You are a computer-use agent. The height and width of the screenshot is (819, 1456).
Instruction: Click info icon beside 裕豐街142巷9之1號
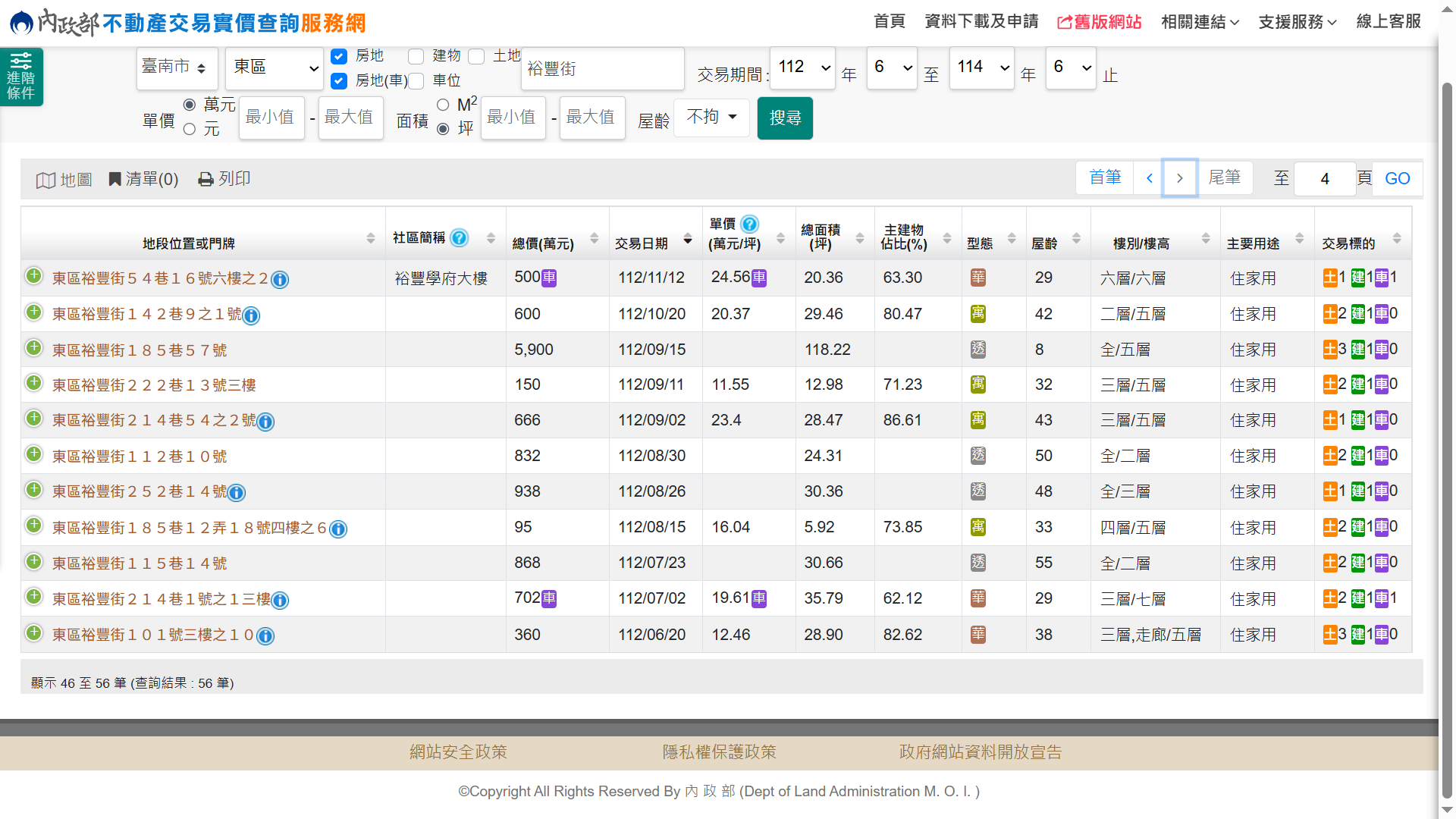point(251,315)
